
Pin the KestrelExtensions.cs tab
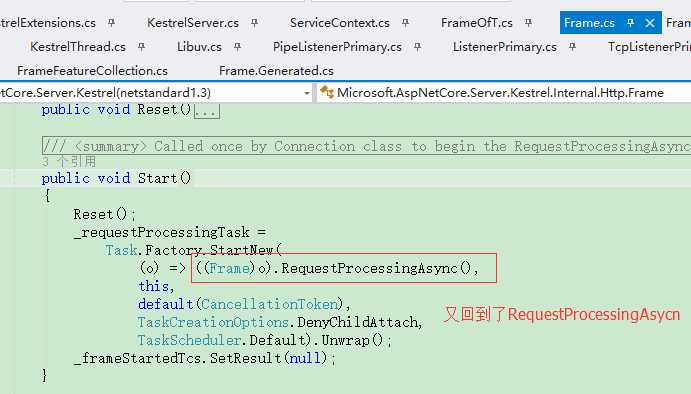coord(111,22)
